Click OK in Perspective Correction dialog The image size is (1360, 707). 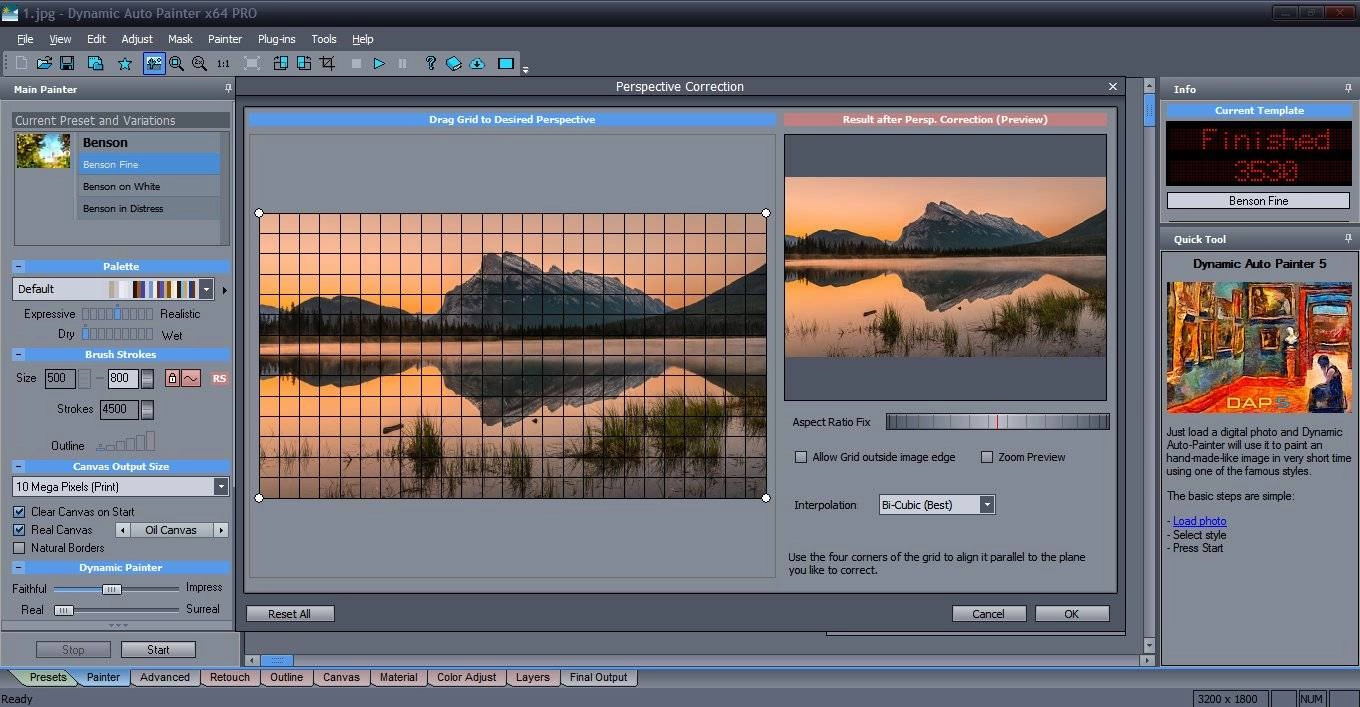pos(1072,614)
